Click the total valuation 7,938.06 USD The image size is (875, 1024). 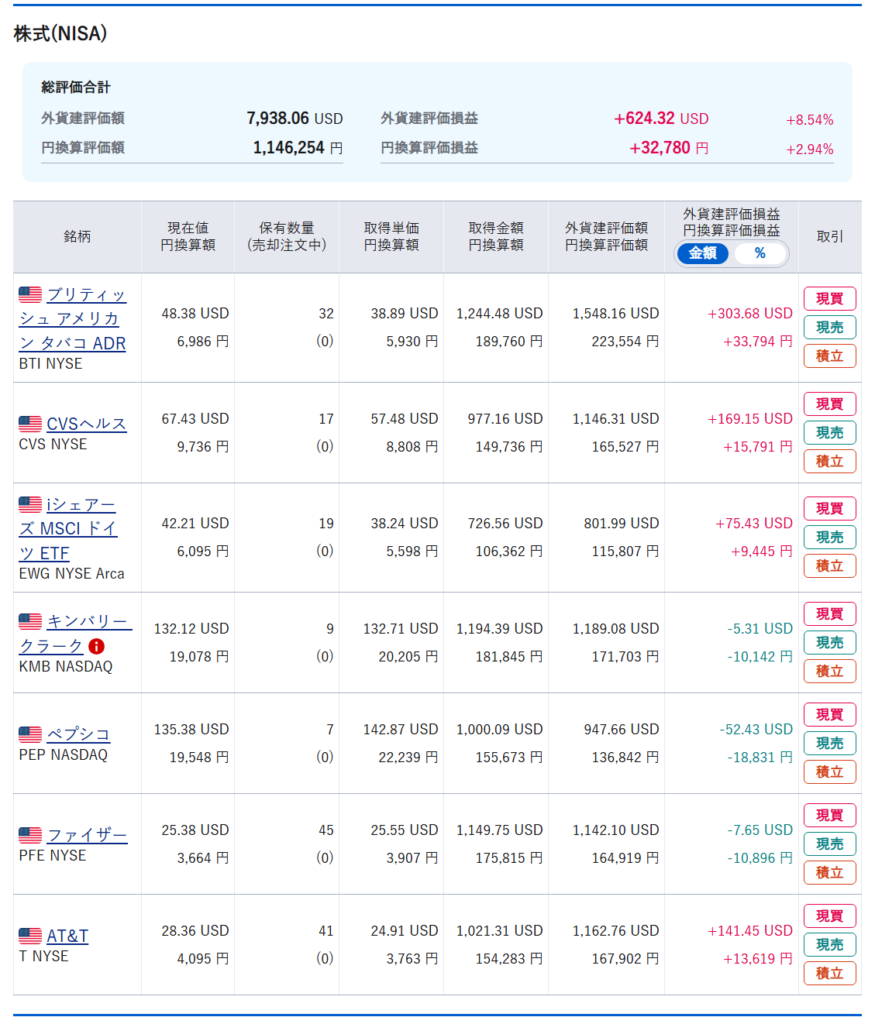(294, 118)
